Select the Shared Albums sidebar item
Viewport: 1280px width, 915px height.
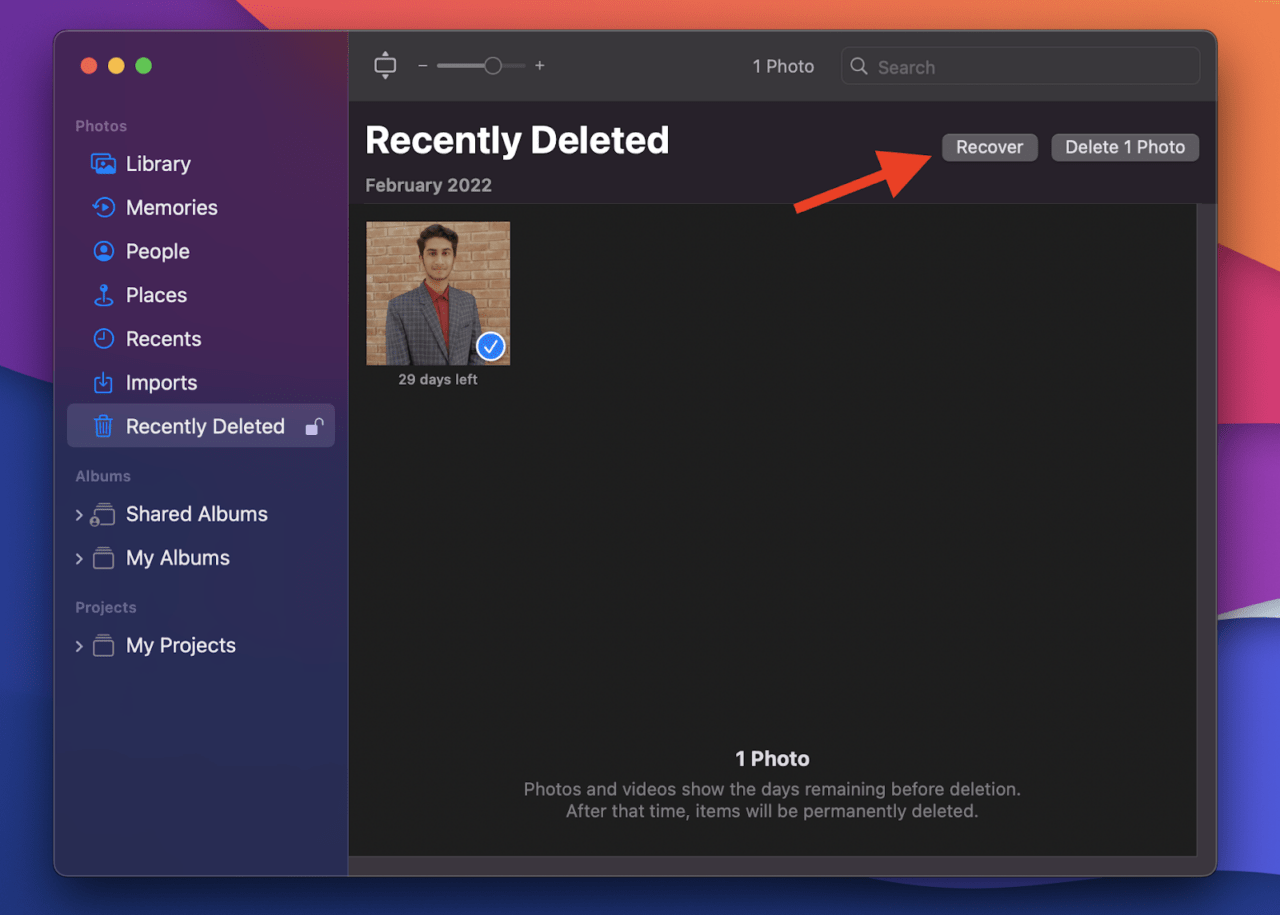point(196,514)
